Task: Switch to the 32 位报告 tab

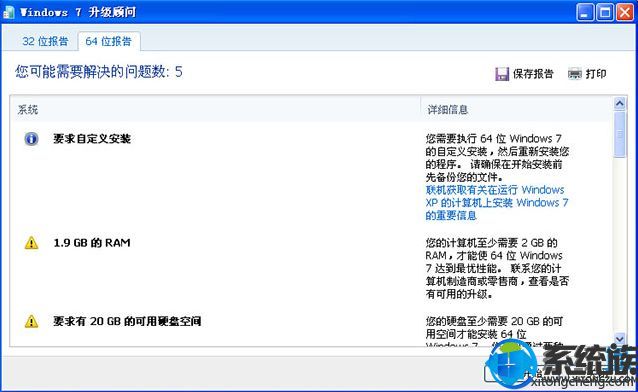Action: tap(45, 41)
